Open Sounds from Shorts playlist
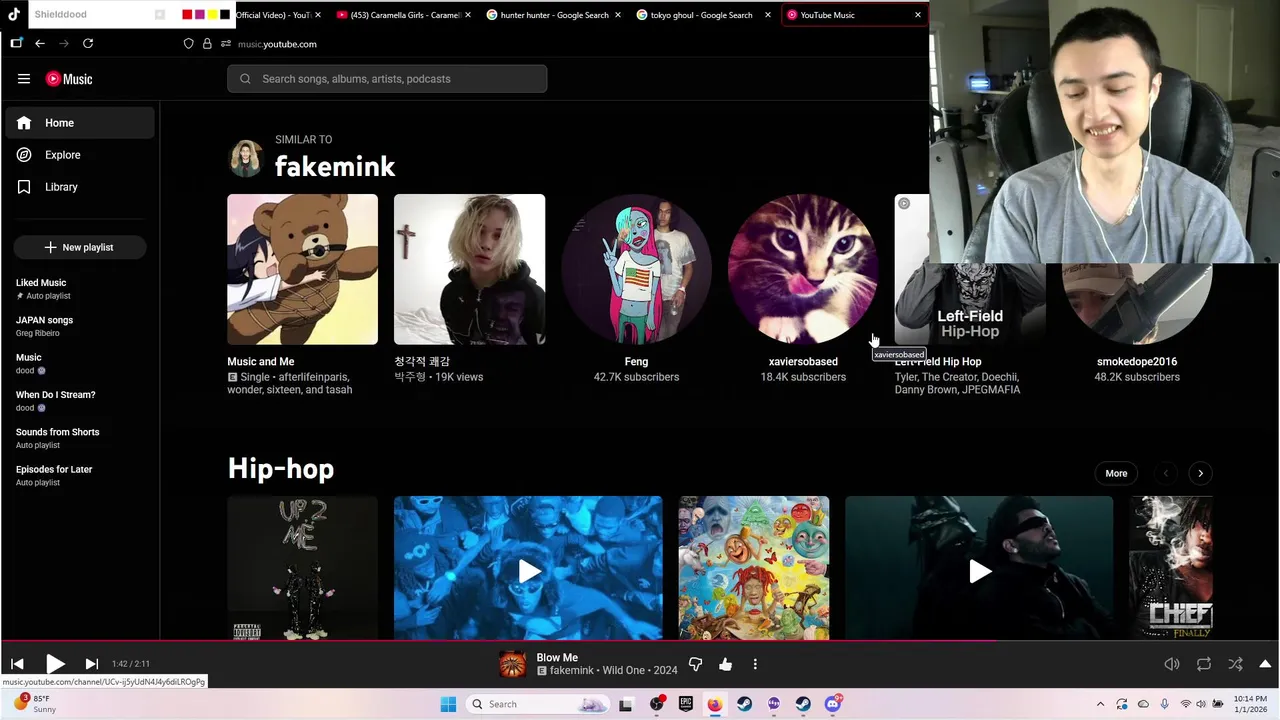The height and width of the screenshot is (720, 1280). click(x=80, y=438)
